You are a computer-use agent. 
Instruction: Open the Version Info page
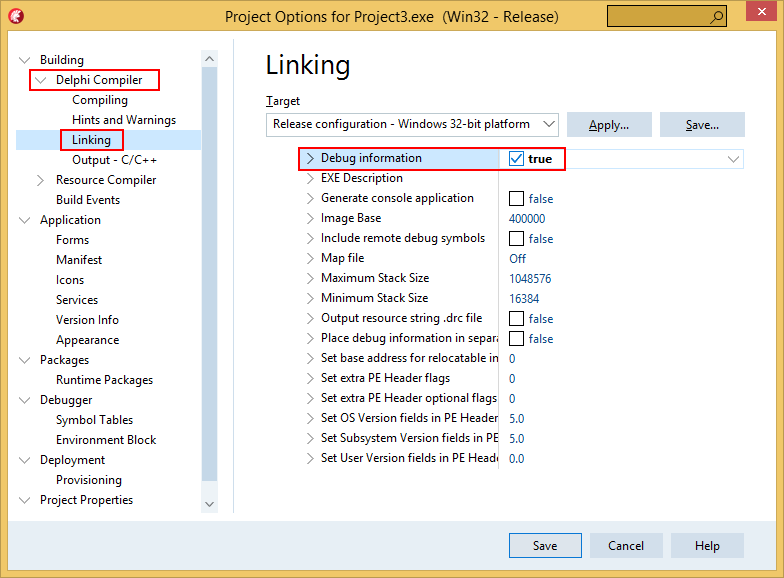(88, 320)
